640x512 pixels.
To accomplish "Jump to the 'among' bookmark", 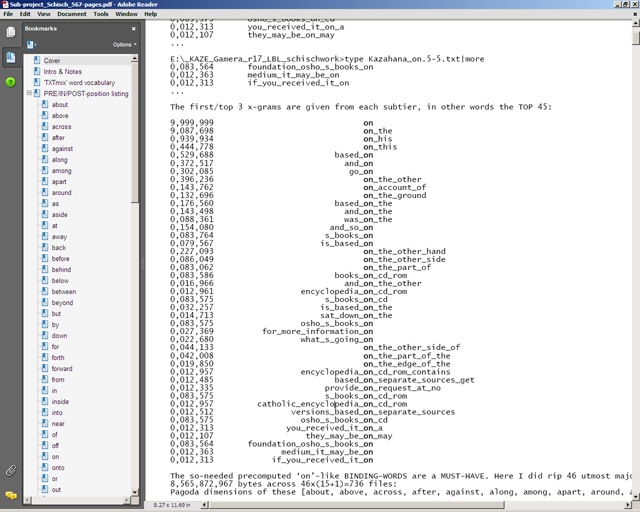I will [x=61, y=171].
